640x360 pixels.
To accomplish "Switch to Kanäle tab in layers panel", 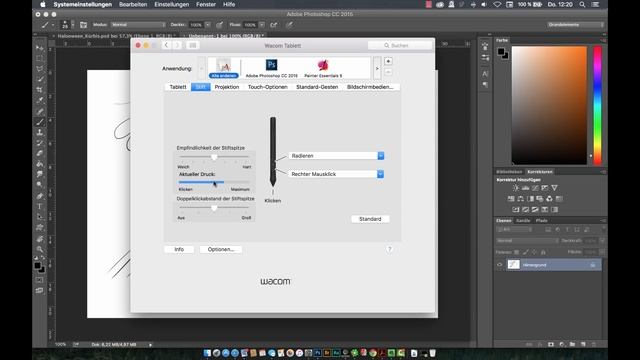I will (523, 220).
